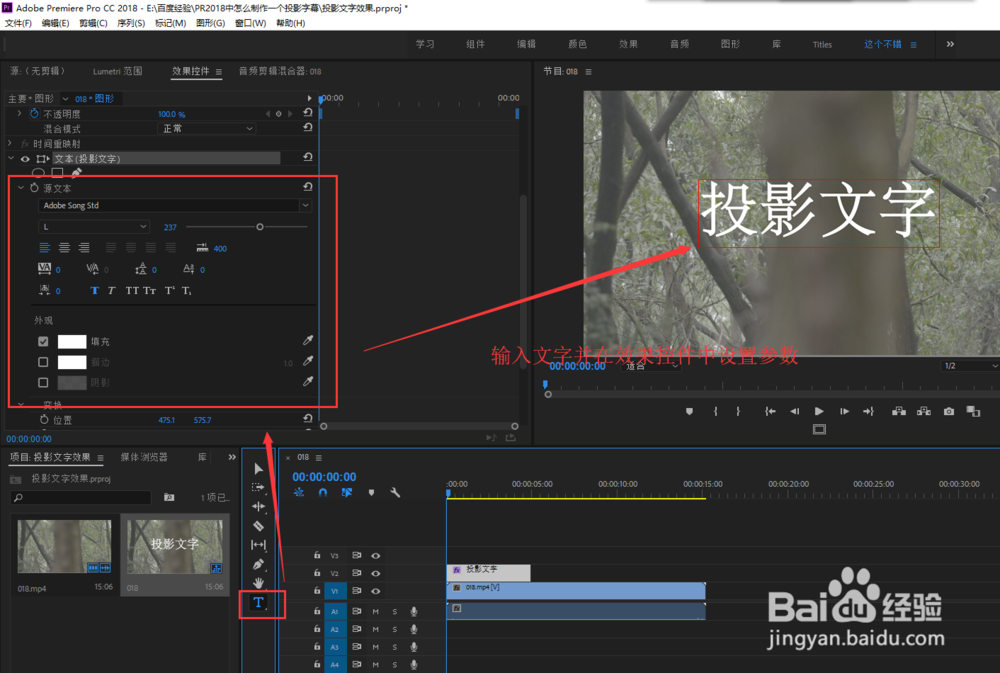Enable the 描边 stroke checkbox

point(43,362)
